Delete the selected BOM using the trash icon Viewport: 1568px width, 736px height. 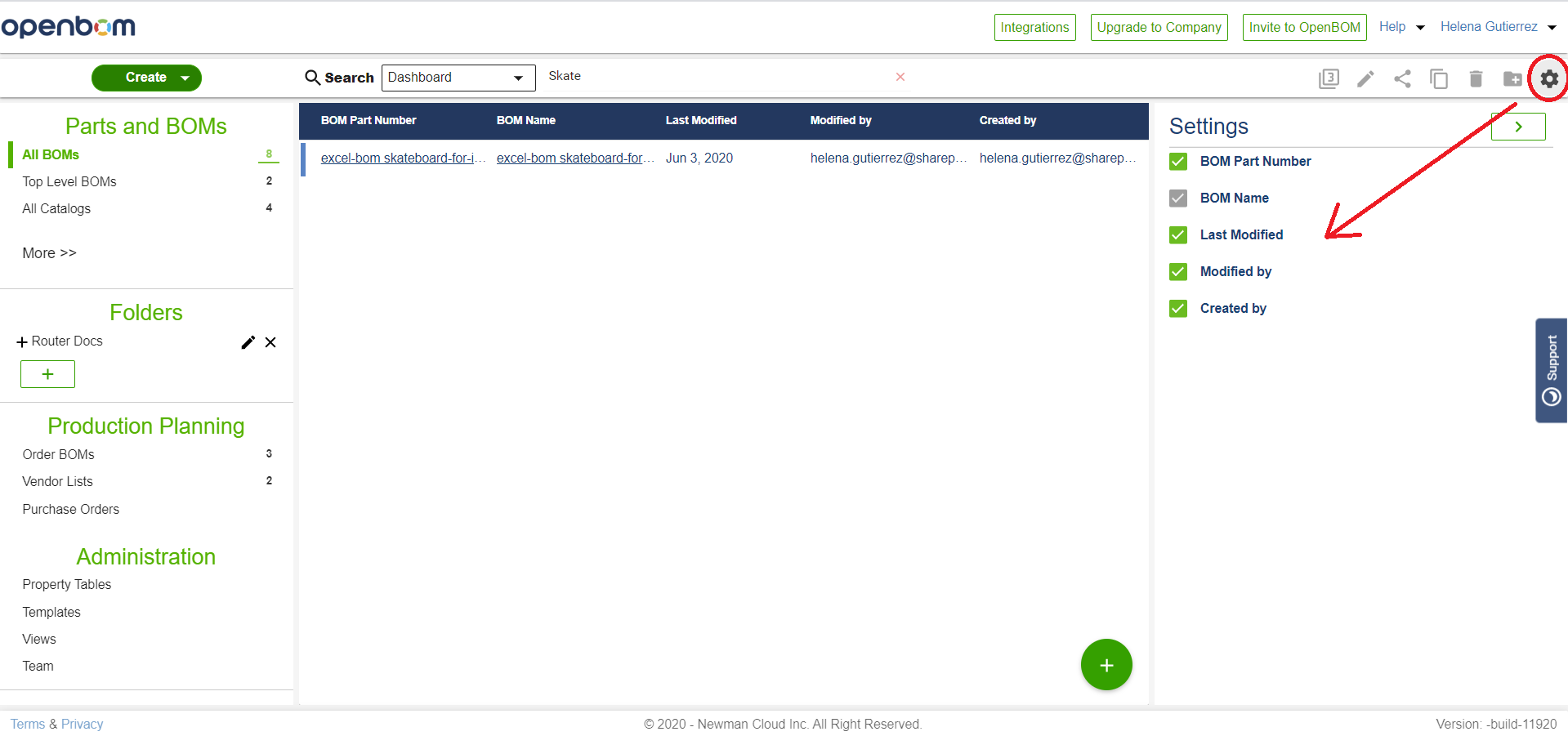click(x=1475, y=78)
